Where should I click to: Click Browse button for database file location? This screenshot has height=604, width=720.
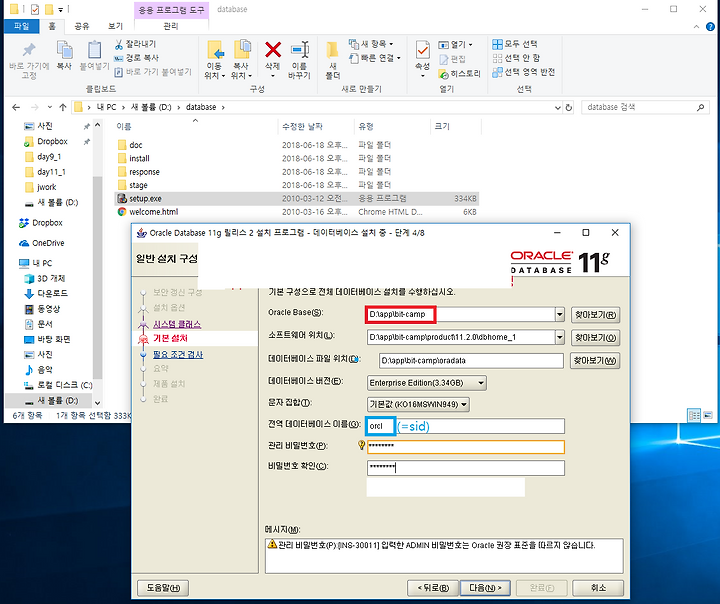pos(595,360)
